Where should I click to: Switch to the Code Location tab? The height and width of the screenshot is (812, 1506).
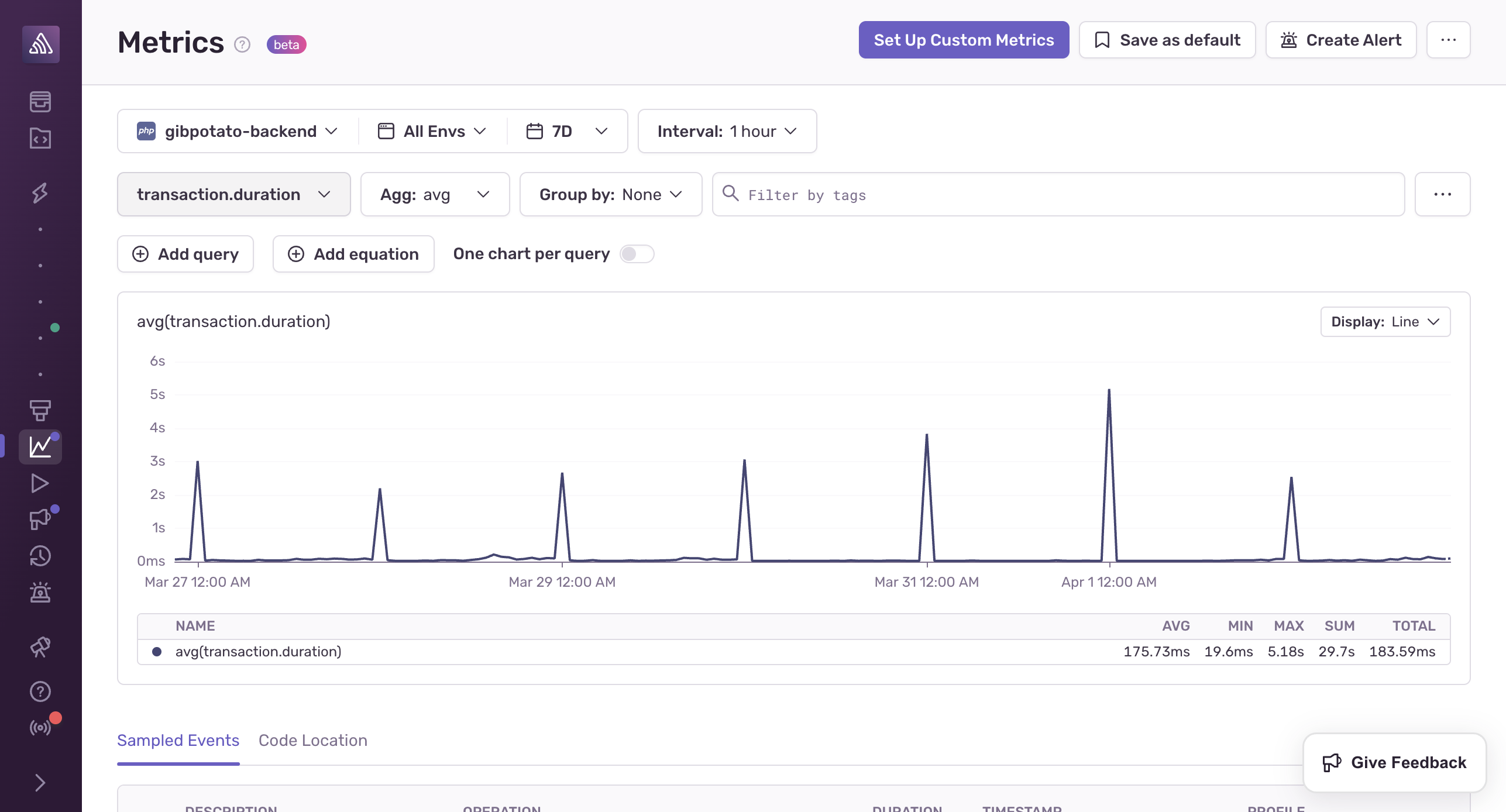point(312,740)
